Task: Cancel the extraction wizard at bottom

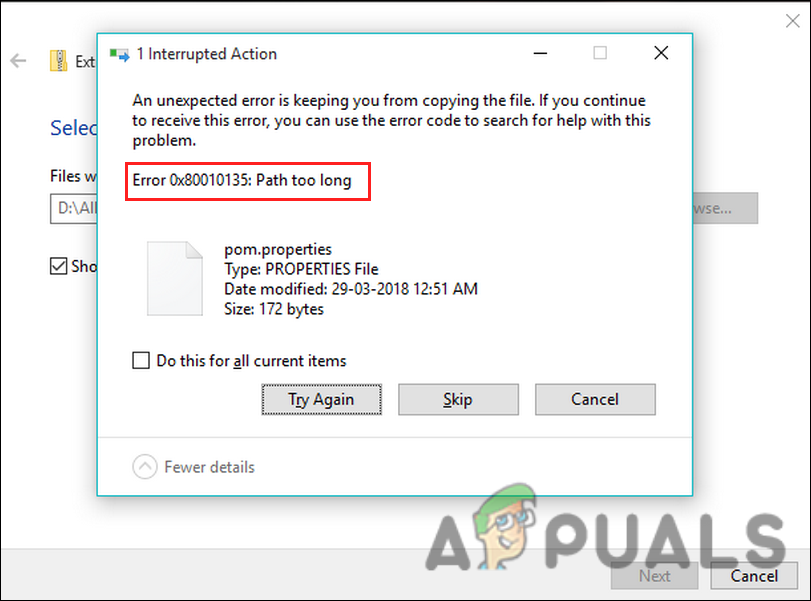Action: [x=754, y=575]
